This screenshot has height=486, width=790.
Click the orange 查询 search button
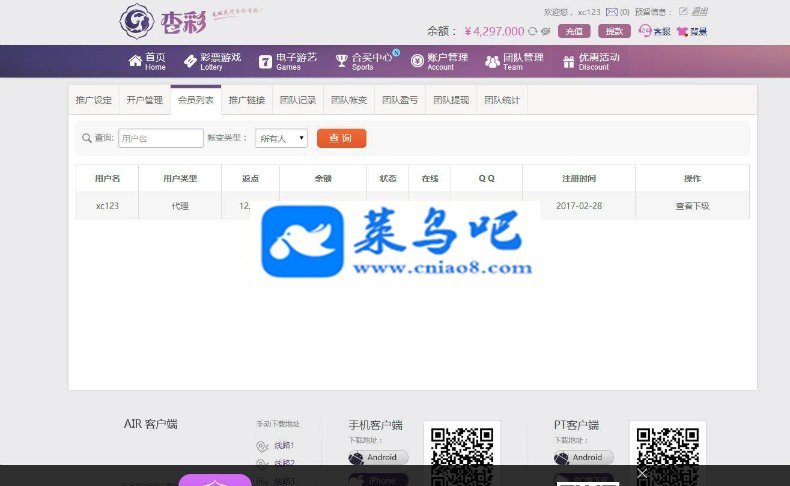tap(342, 138)
